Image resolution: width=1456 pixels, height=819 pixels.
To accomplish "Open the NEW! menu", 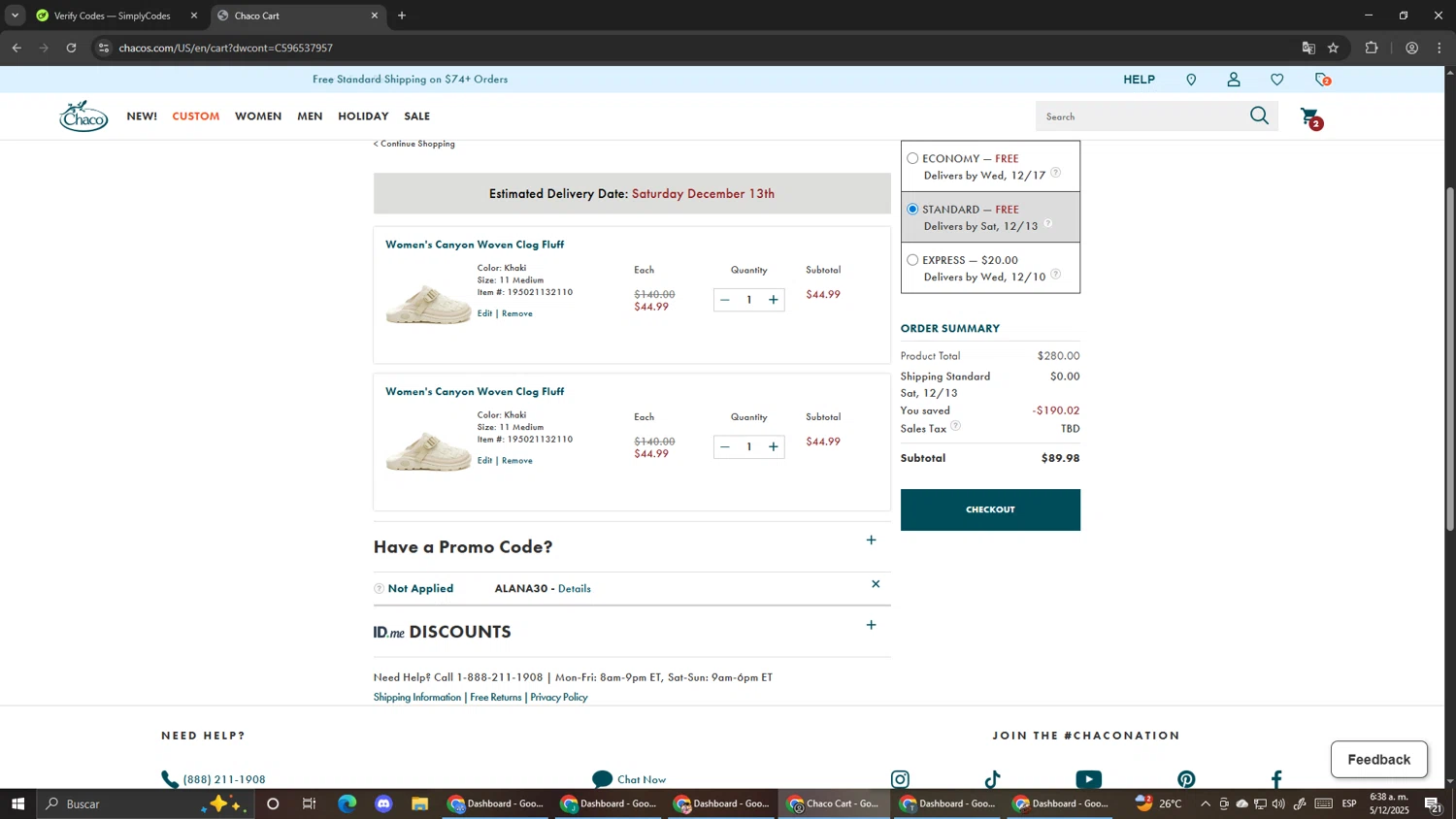I will [142, 116].
